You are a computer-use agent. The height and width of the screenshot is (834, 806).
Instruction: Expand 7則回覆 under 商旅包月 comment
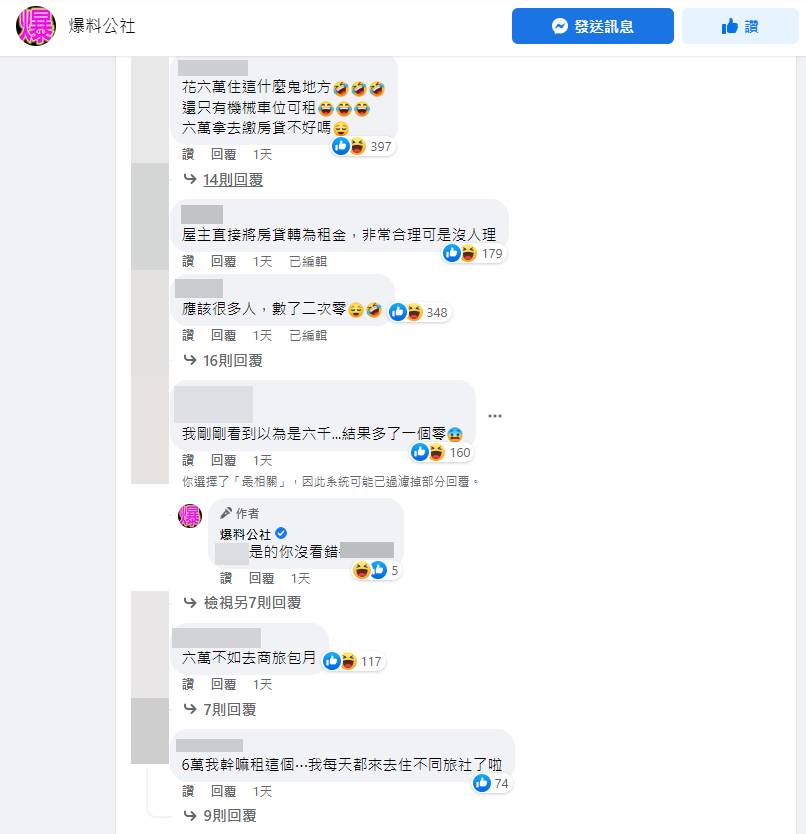[x=230, y=710]
